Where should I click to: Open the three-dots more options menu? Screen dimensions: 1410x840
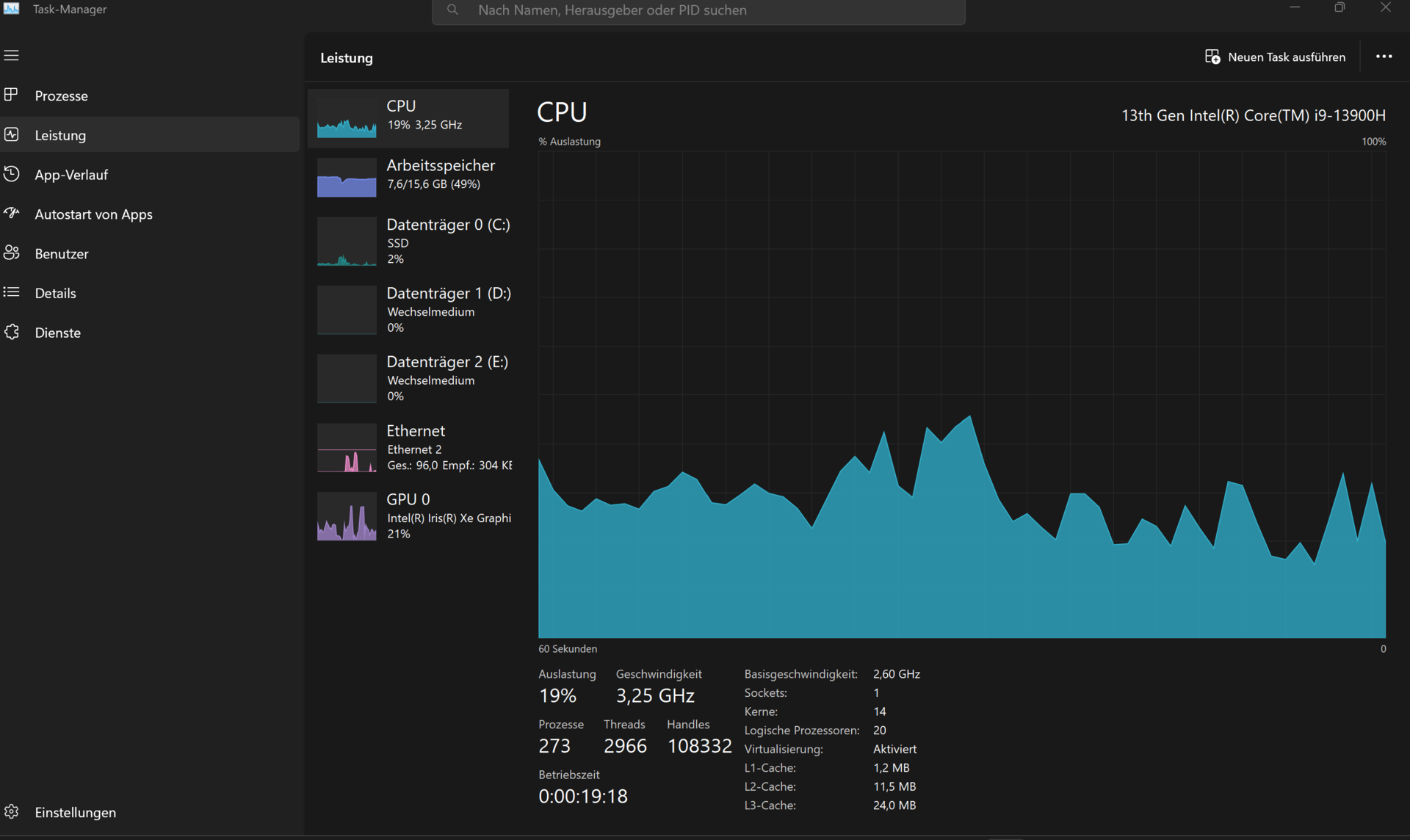[x=1384, y=57]
